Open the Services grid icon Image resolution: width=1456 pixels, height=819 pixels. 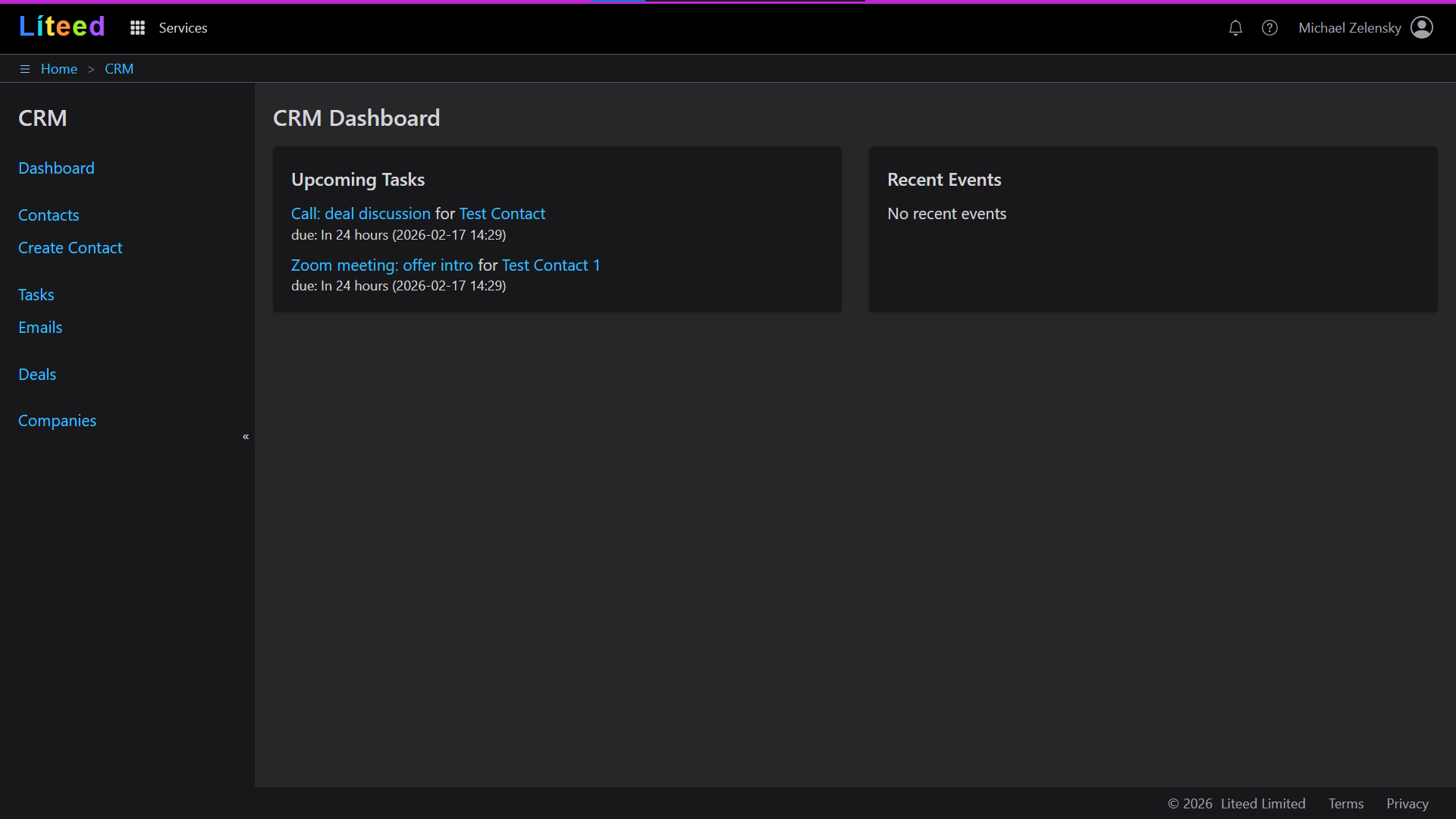pos(137,28)
